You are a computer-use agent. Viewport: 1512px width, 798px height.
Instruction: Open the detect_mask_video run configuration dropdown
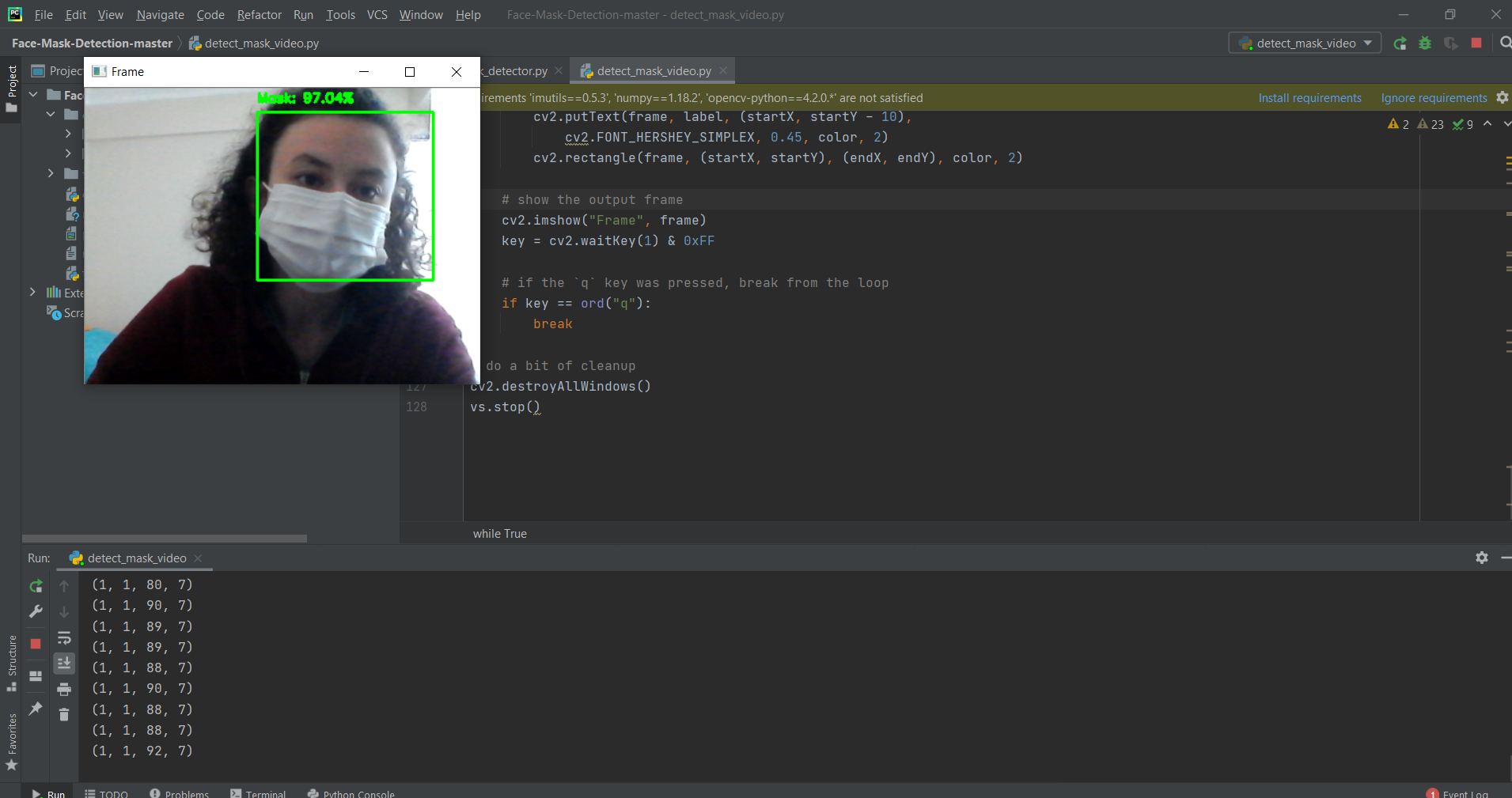pyautogui.click(x=1305, y=43)
